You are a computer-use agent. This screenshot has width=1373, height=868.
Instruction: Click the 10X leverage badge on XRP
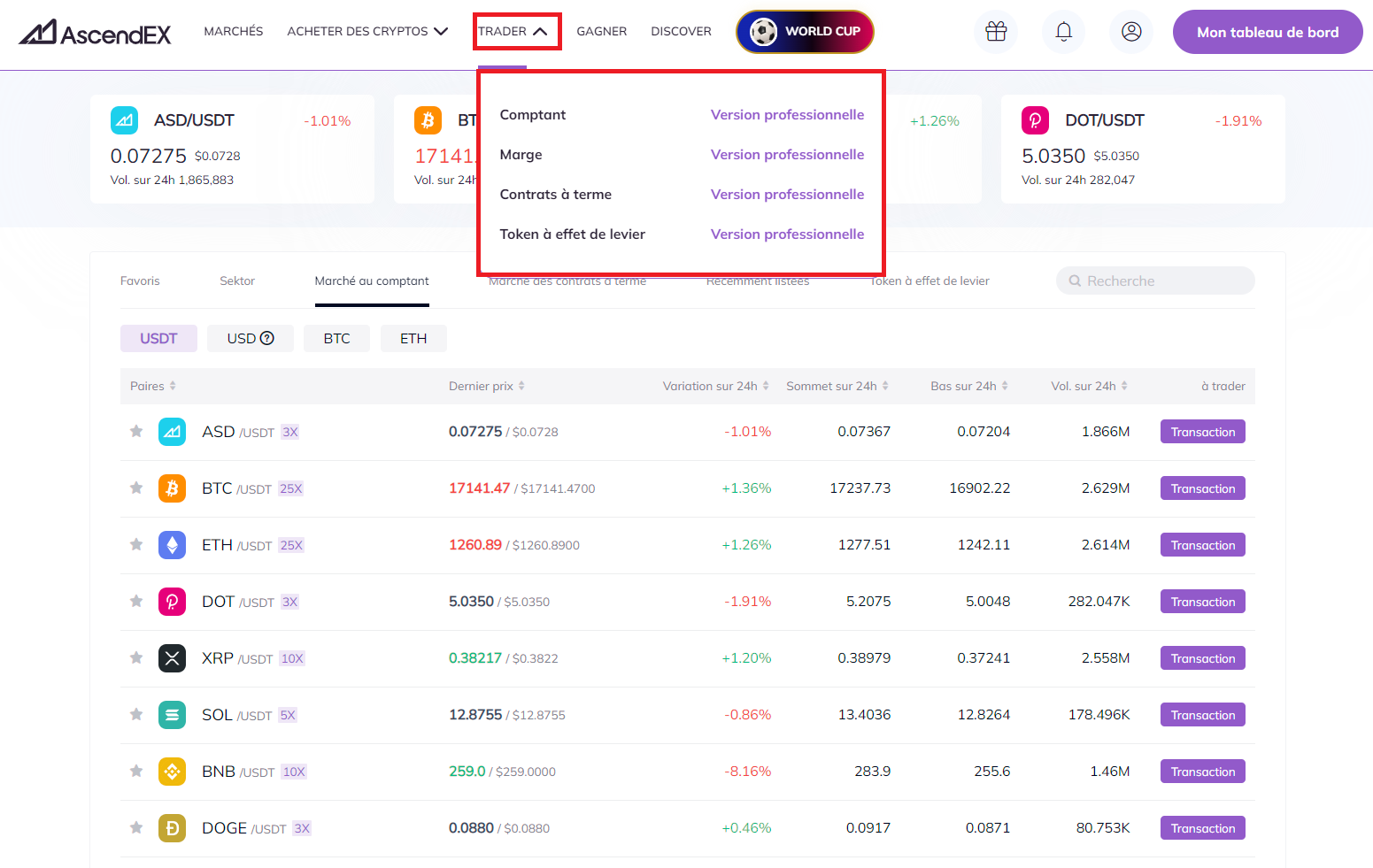[x=292, y=658]
